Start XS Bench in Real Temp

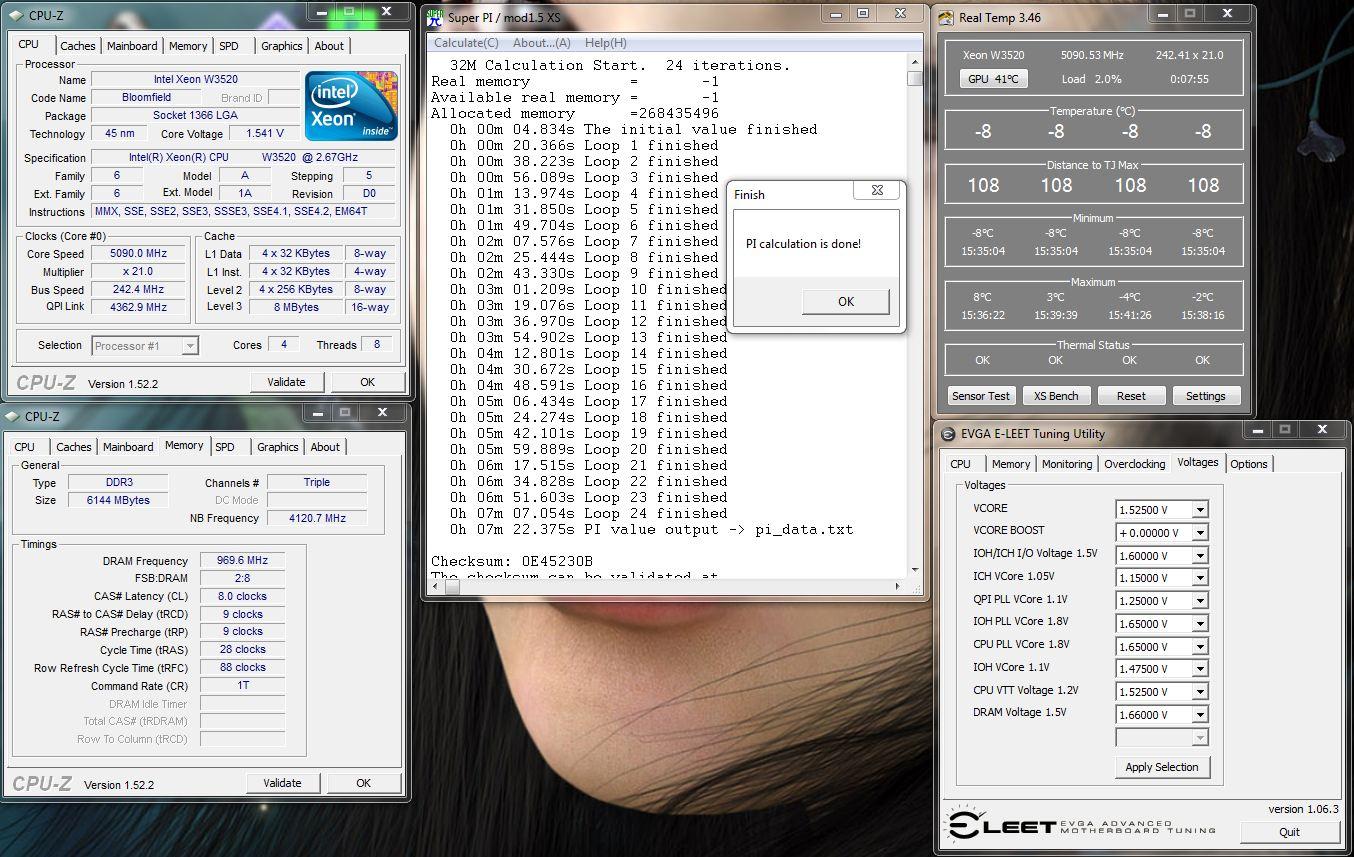(x=1056, y=396)
